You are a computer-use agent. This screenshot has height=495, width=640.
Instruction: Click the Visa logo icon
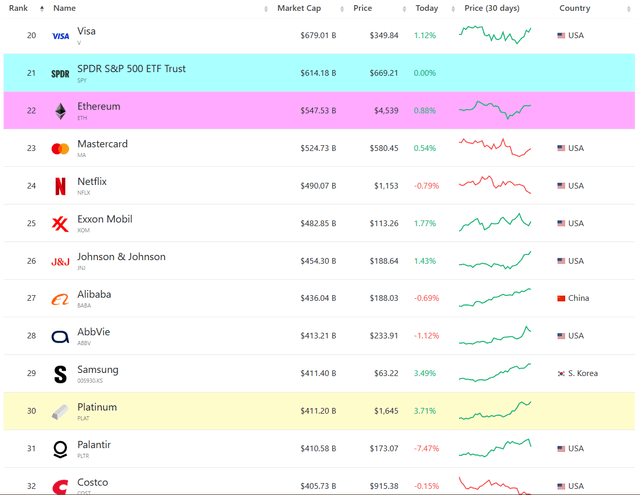click(x=60, y=36)
